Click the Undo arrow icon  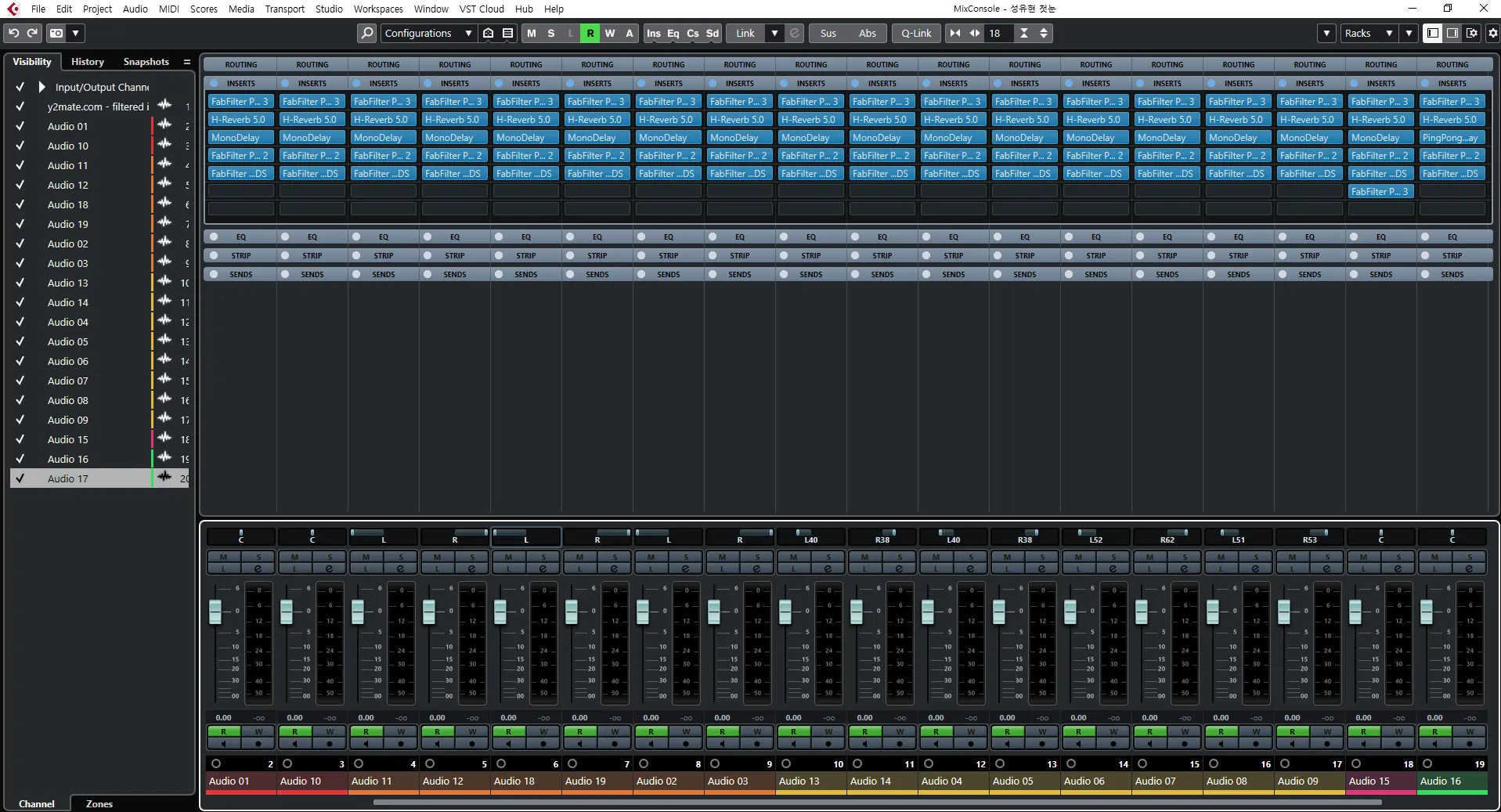coord(14,33)
